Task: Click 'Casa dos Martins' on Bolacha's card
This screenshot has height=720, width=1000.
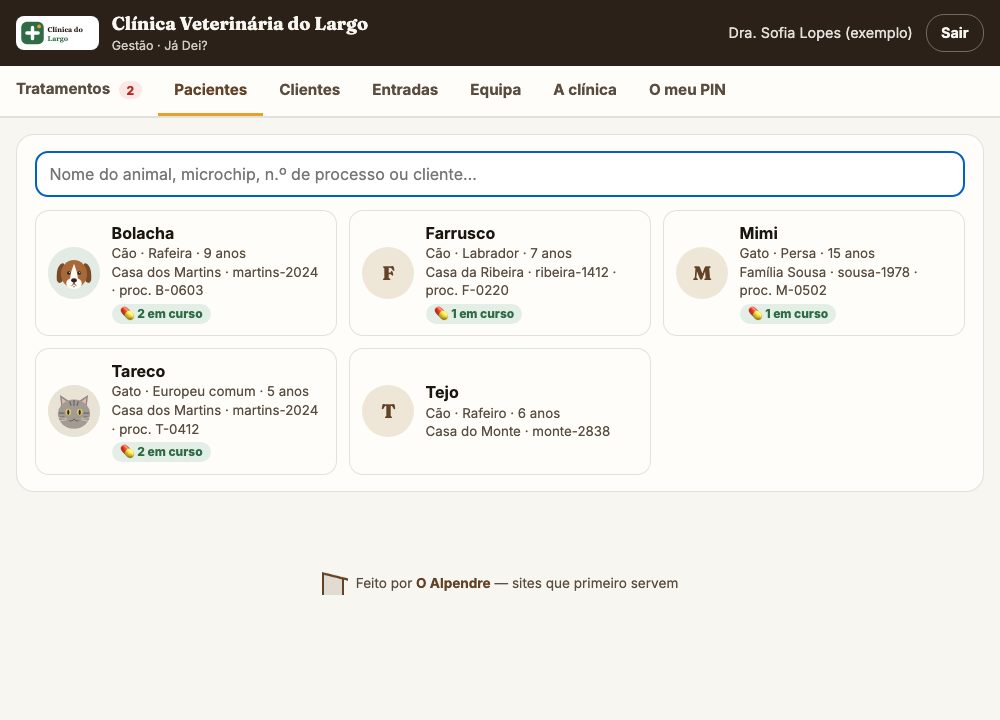Action: [166, 272]
